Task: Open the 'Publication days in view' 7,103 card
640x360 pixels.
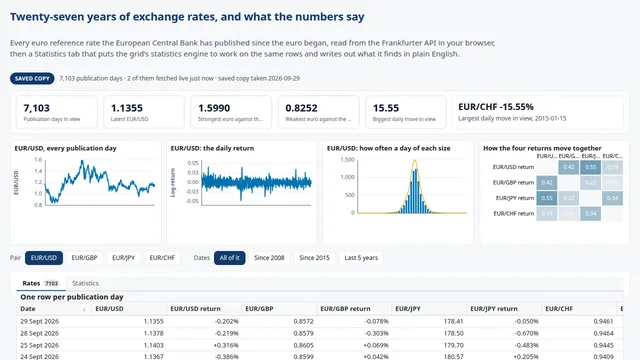Action: [x=57, y=112]
